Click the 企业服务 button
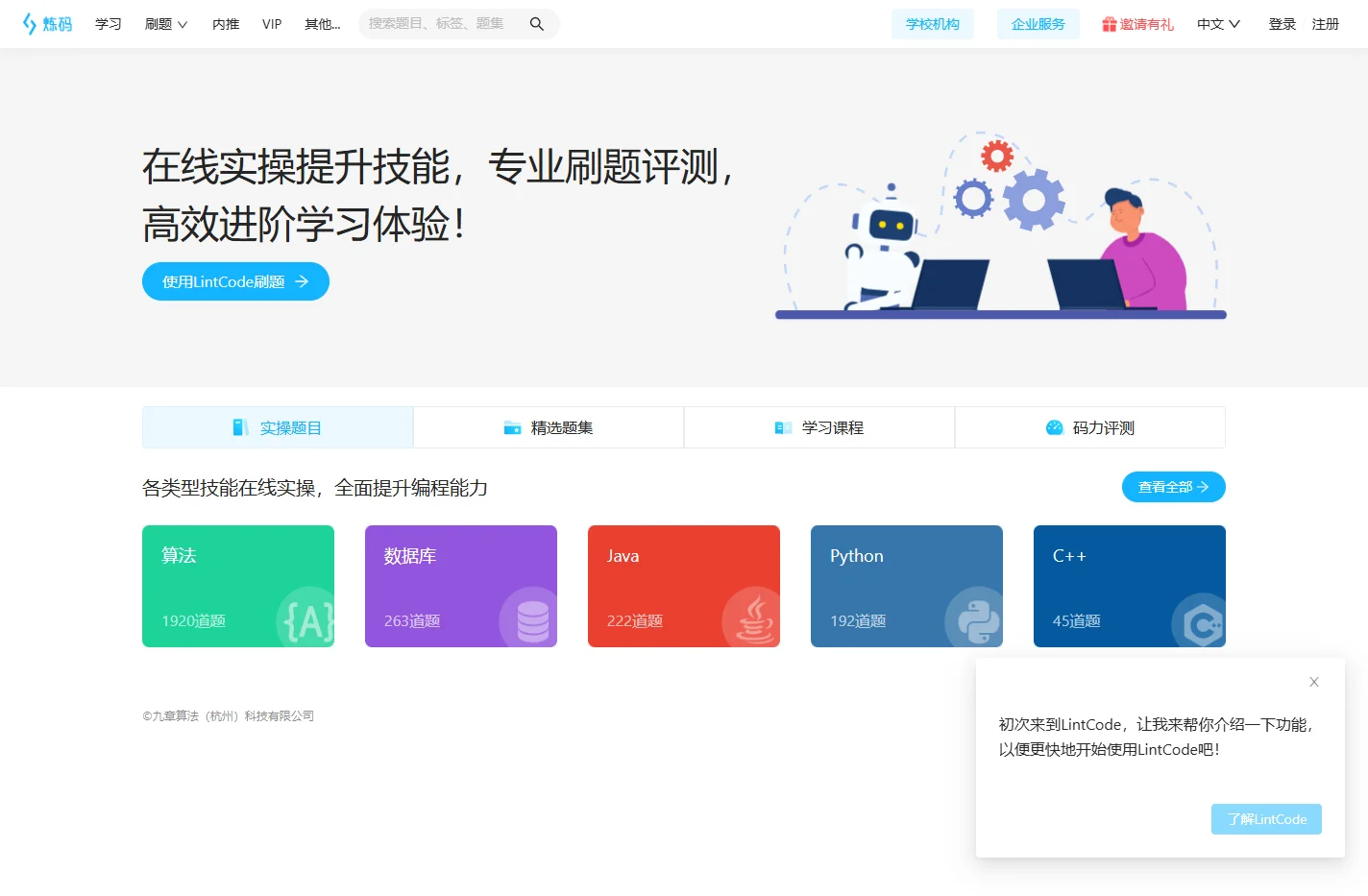 tap(1038, 24)
